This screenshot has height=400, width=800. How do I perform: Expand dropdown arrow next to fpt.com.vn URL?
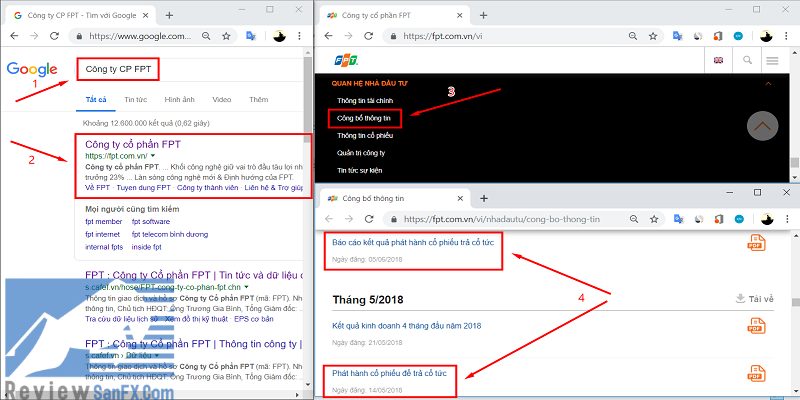coord(153,156)
